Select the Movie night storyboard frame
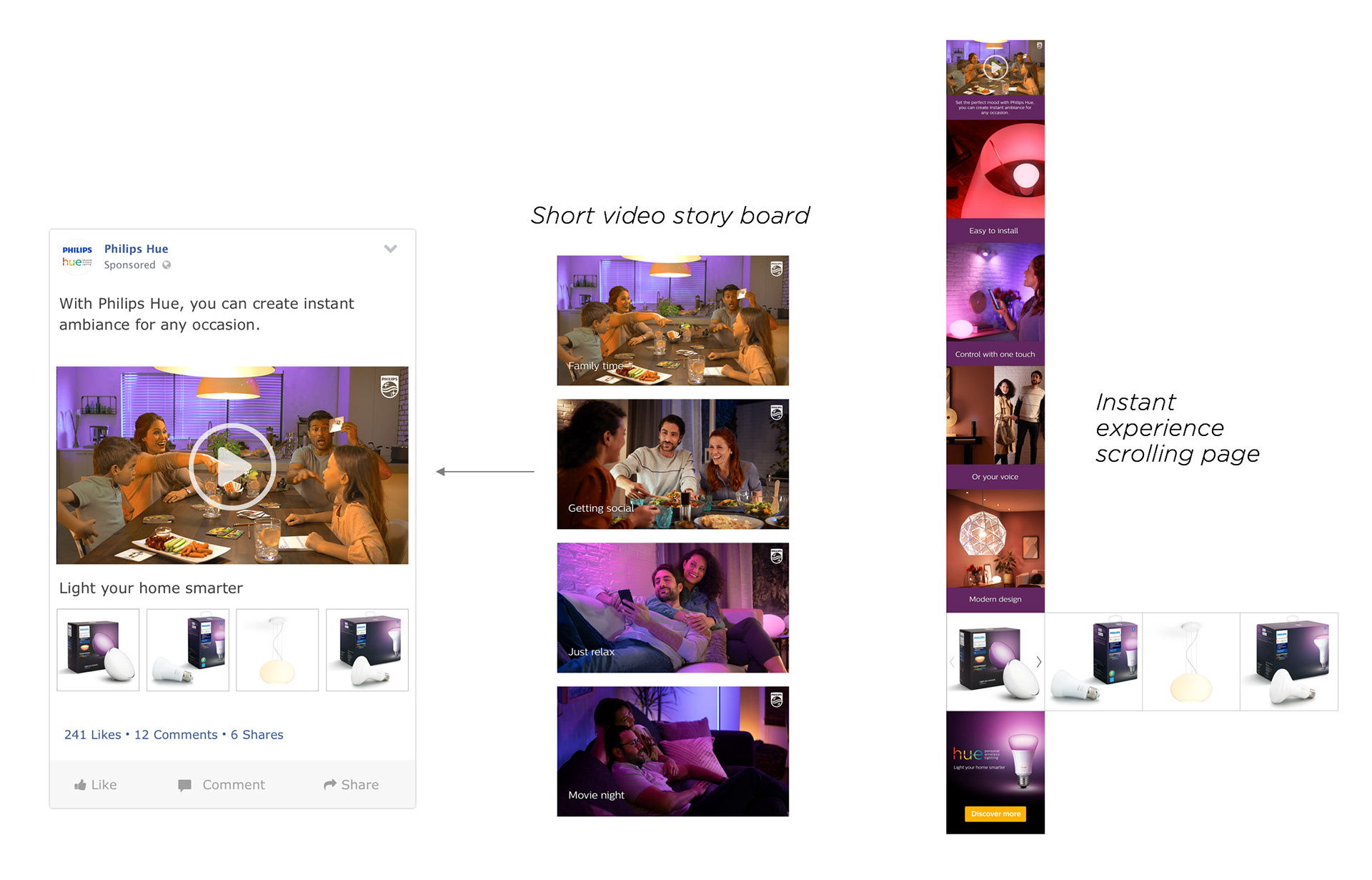The width and height of the screenshot is (1372, 880). point(673,751)
